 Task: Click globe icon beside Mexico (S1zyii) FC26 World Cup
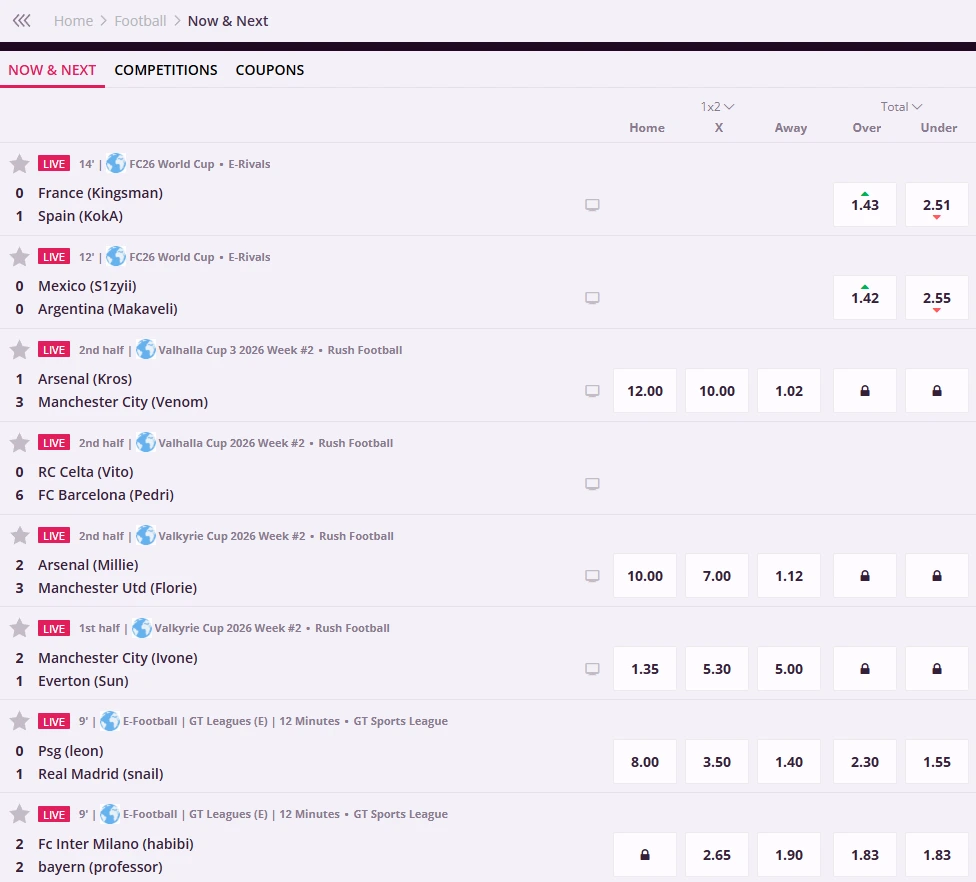tap(116, 256)
